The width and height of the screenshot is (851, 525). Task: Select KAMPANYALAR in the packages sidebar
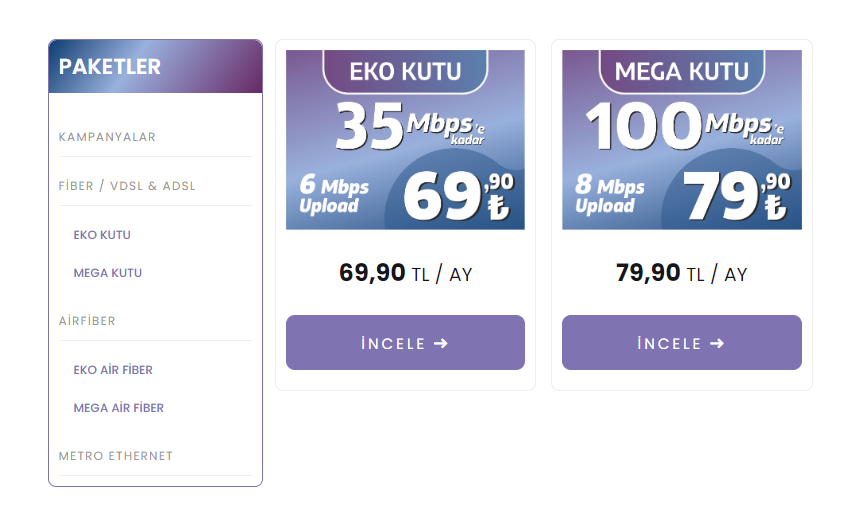[x=107, y=137]
